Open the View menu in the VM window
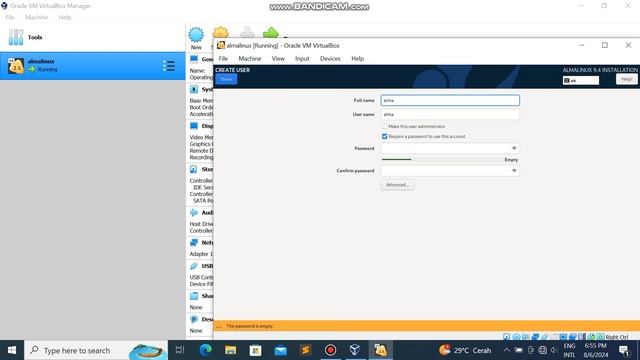 278,59
